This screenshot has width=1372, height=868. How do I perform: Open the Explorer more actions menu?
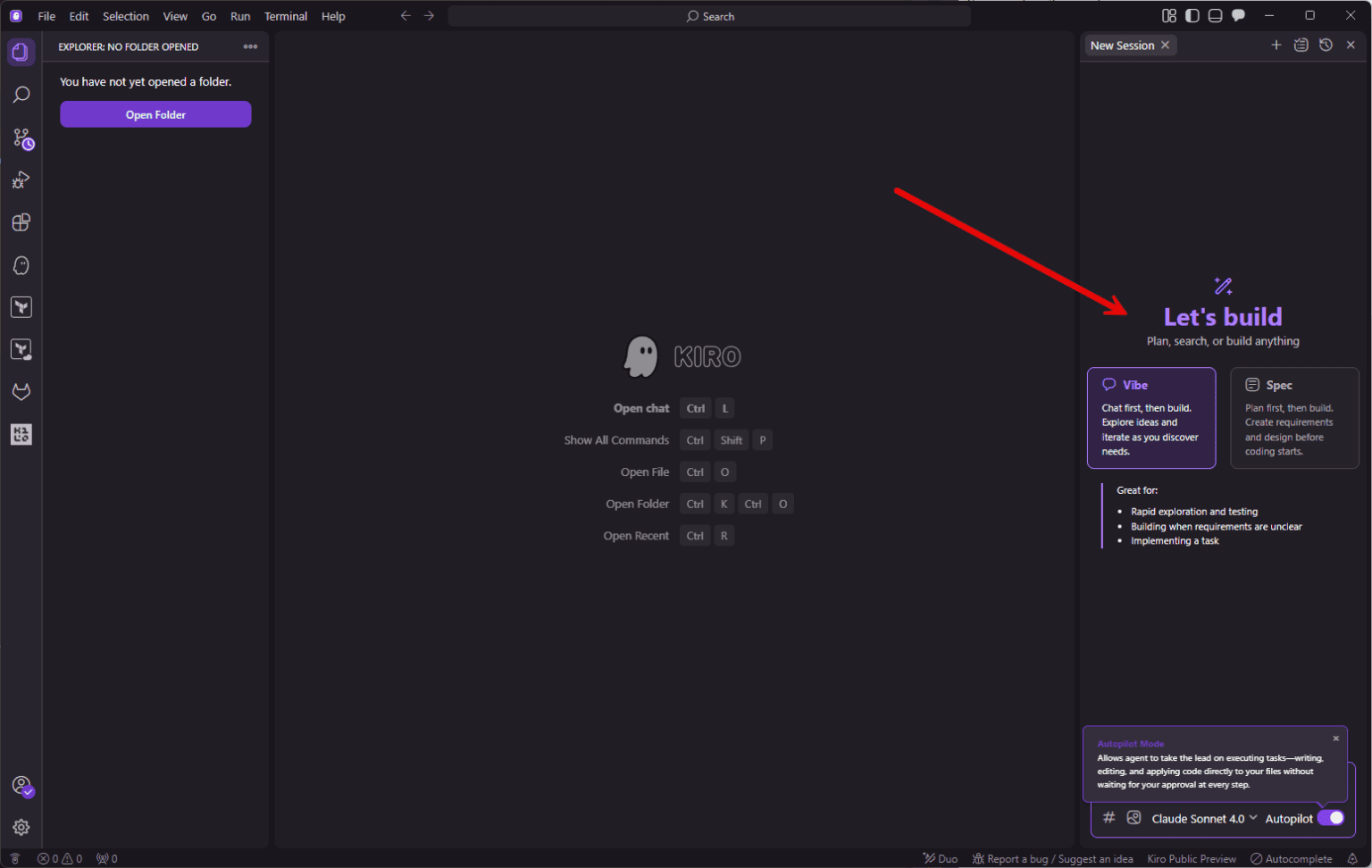(250, 46)
